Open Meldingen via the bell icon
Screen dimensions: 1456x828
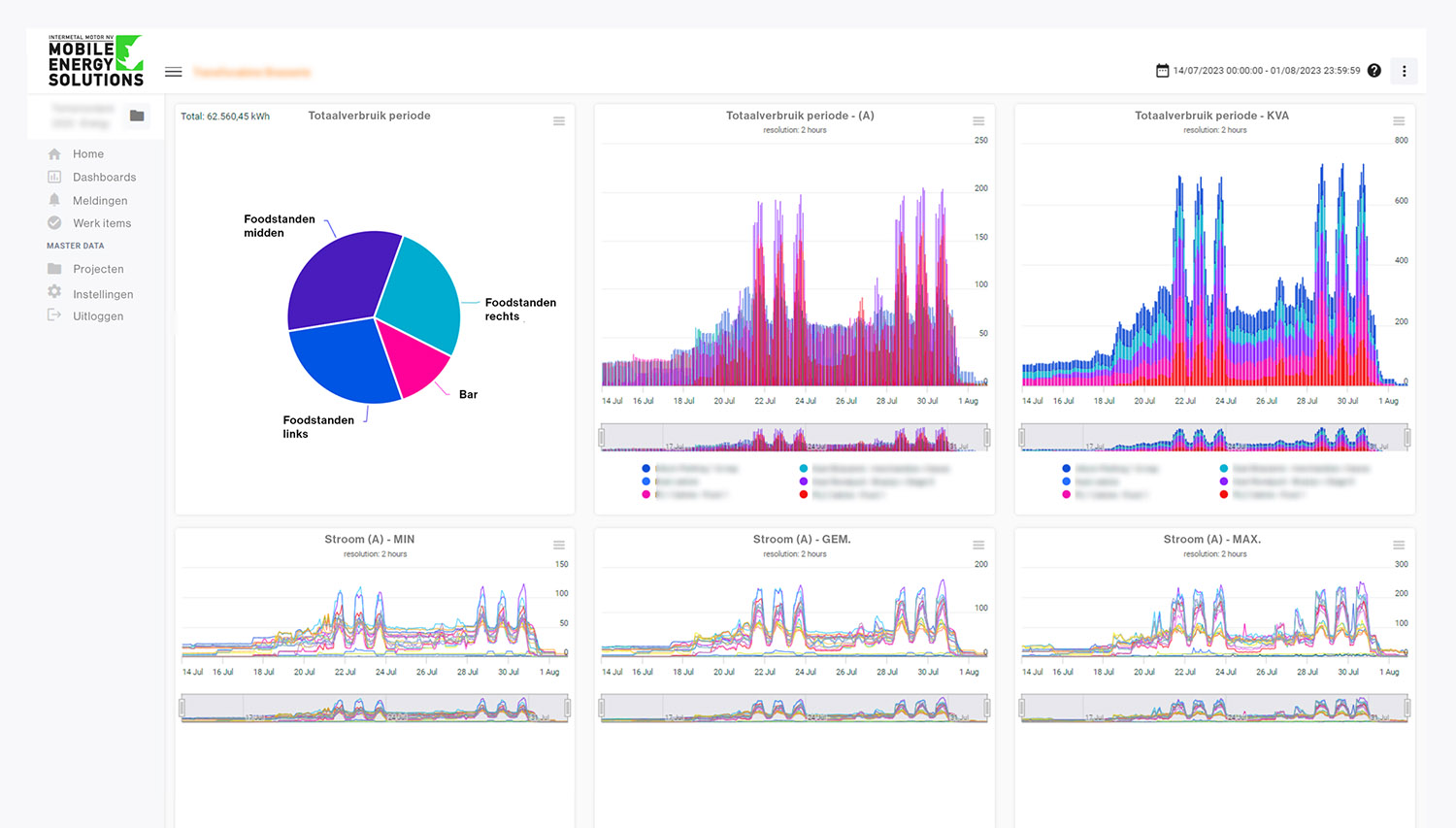pyautogui.click(x=54, y=200)
